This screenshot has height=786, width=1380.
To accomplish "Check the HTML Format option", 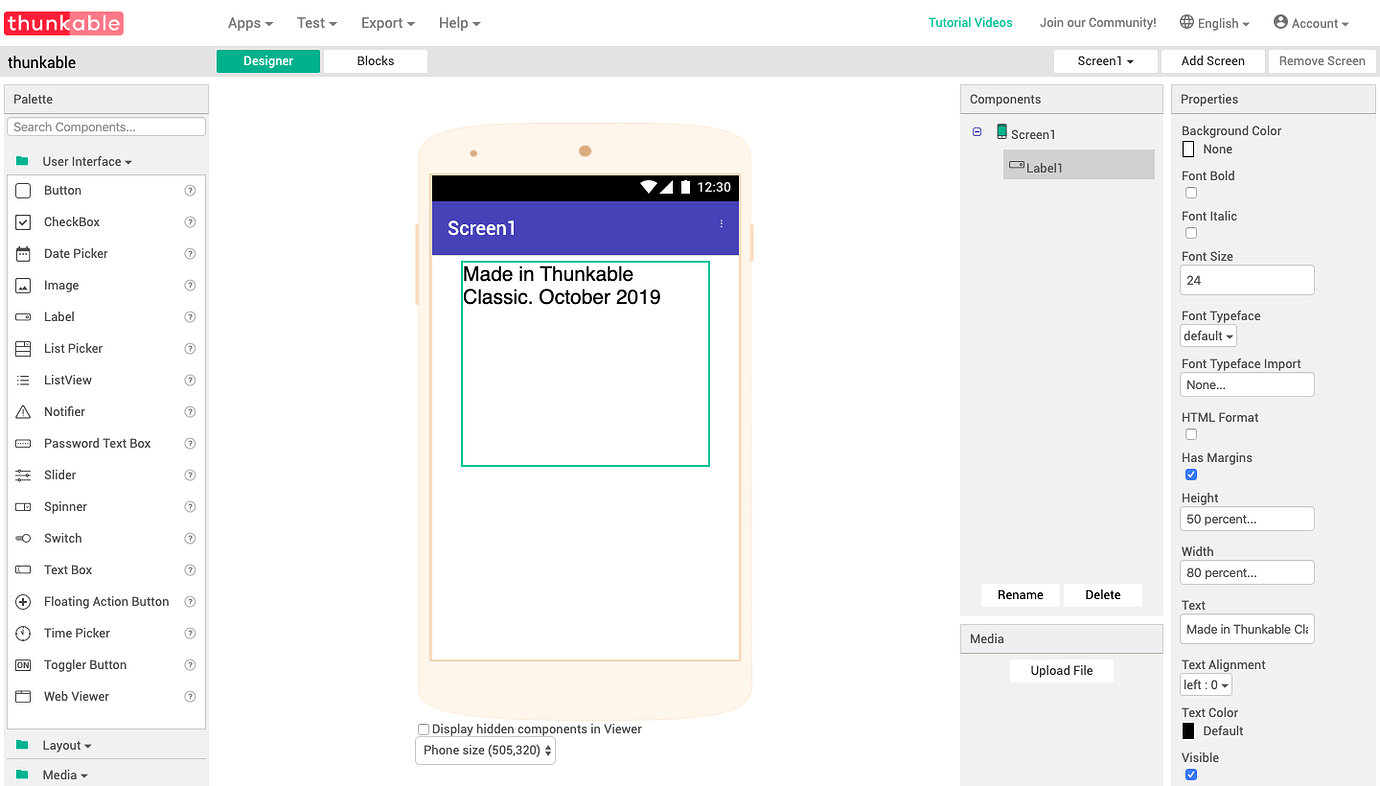I will tap(1191, 434).
